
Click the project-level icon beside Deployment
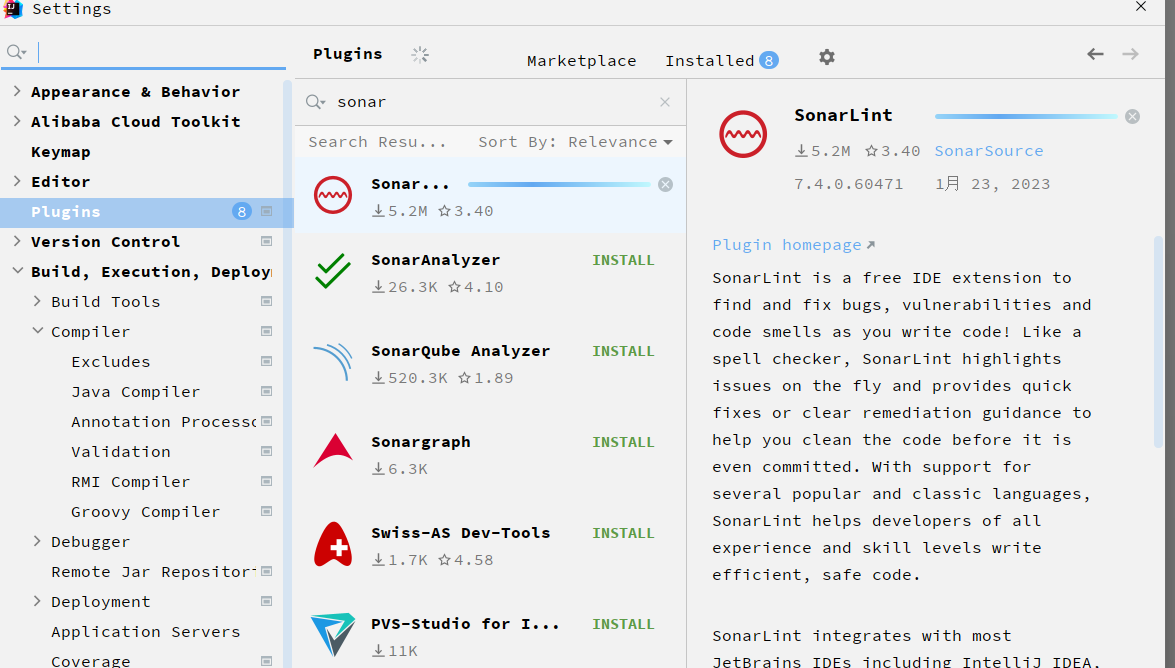266,601
